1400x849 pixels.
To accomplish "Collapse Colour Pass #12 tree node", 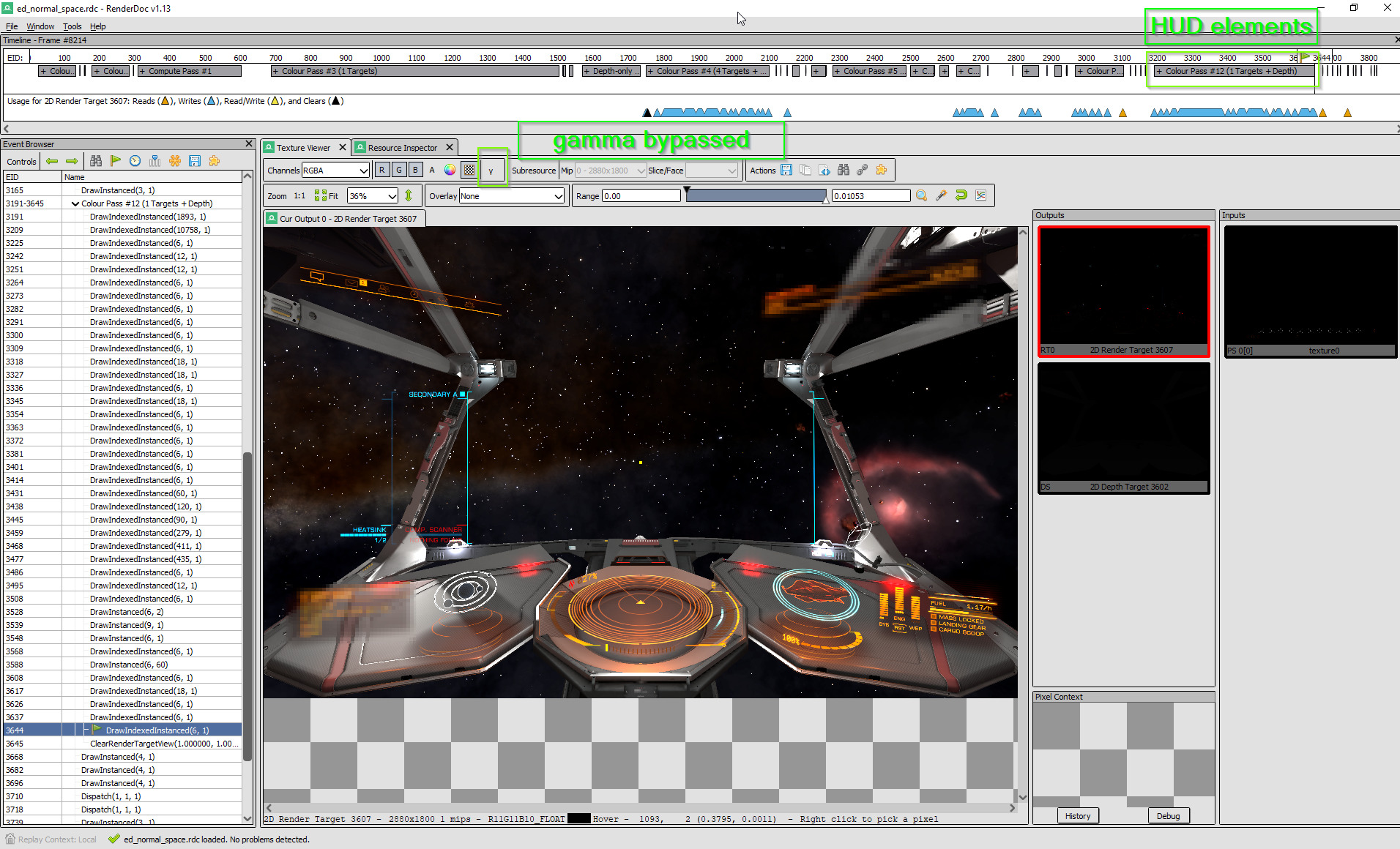I will pos(75,203).
